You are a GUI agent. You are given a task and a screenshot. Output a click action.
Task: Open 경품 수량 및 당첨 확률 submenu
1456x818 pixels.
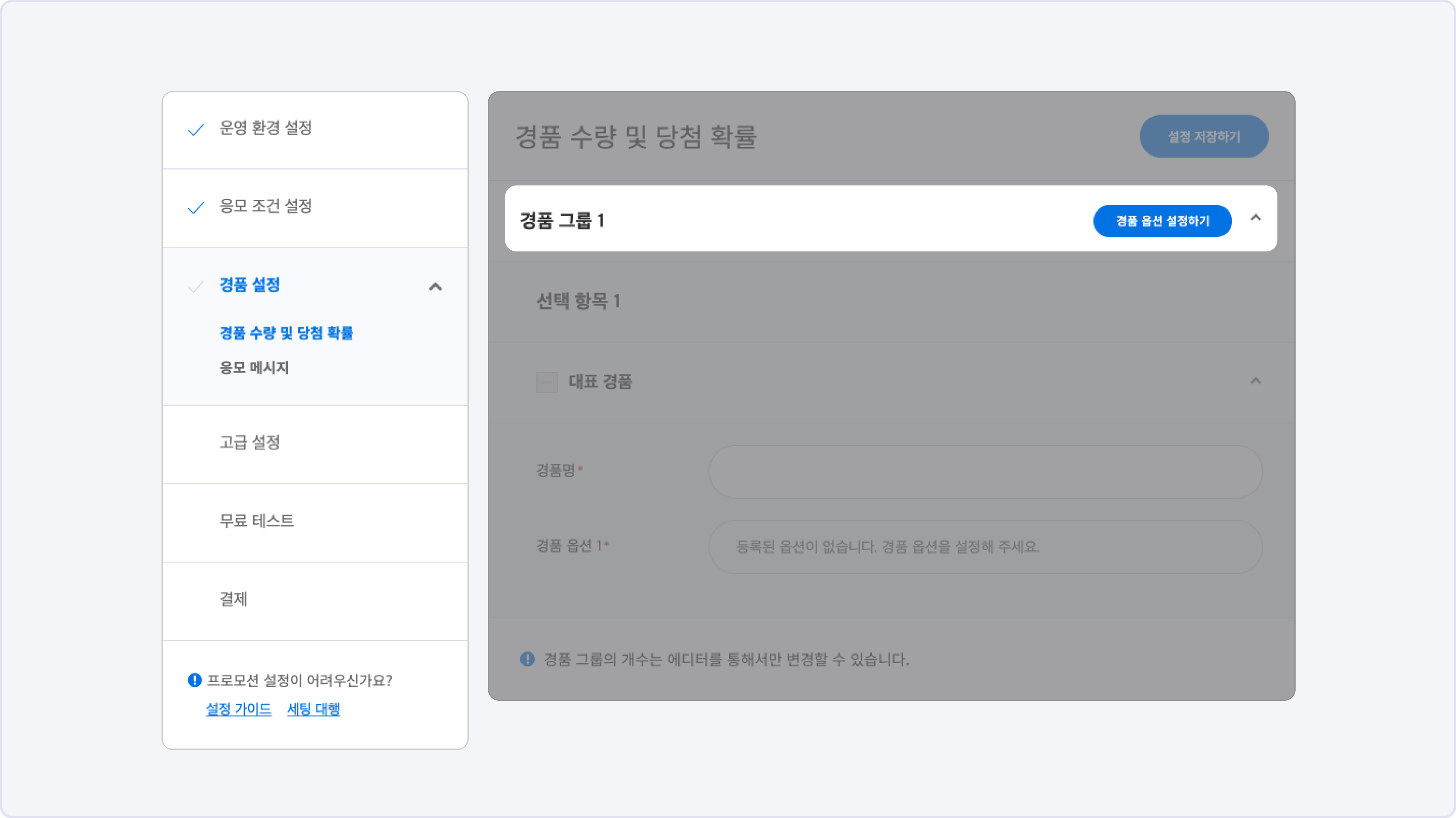click(286, 333)
